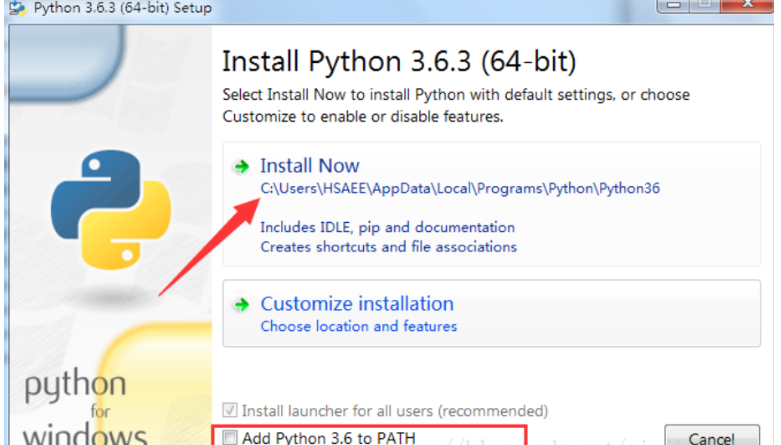Click the Python setup title bar icon
This screenshot has width=781, height=445.
coord(18,7)
